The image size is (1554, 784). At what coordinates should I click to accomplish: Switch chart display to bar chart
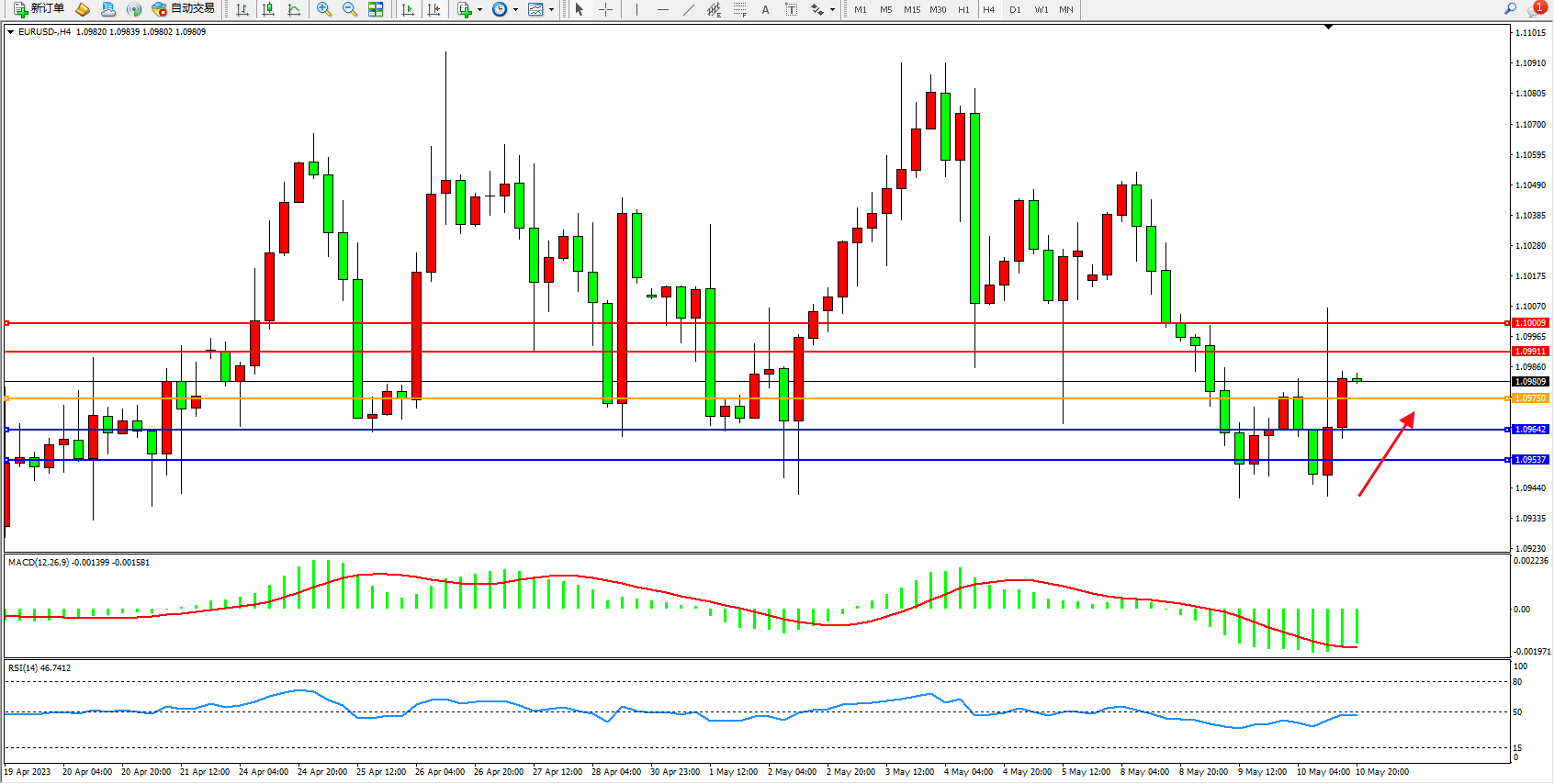coord(242,9)
